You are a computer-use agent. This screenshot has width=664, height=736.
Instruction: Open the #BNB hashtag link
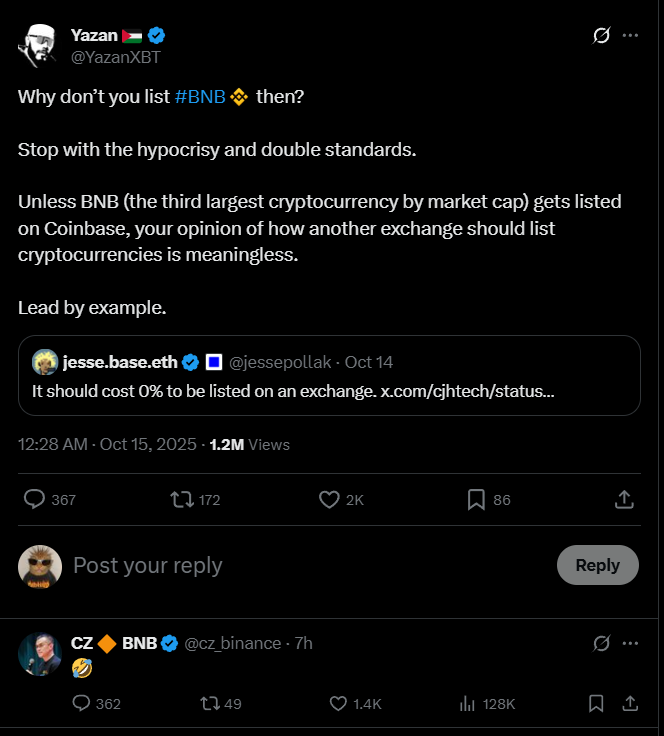200,97
